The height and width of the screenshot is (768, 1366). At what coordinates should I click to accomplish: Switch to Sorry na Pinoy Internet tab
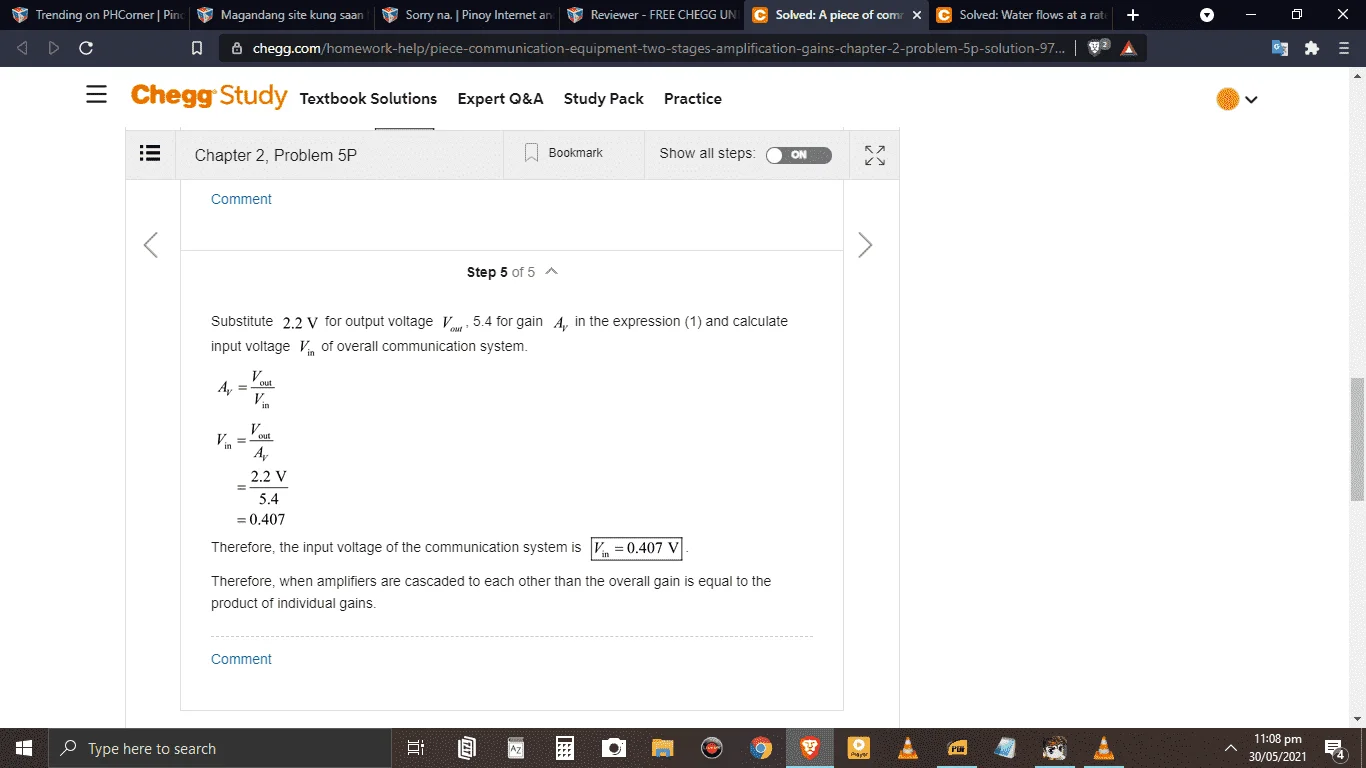(466, 15)
